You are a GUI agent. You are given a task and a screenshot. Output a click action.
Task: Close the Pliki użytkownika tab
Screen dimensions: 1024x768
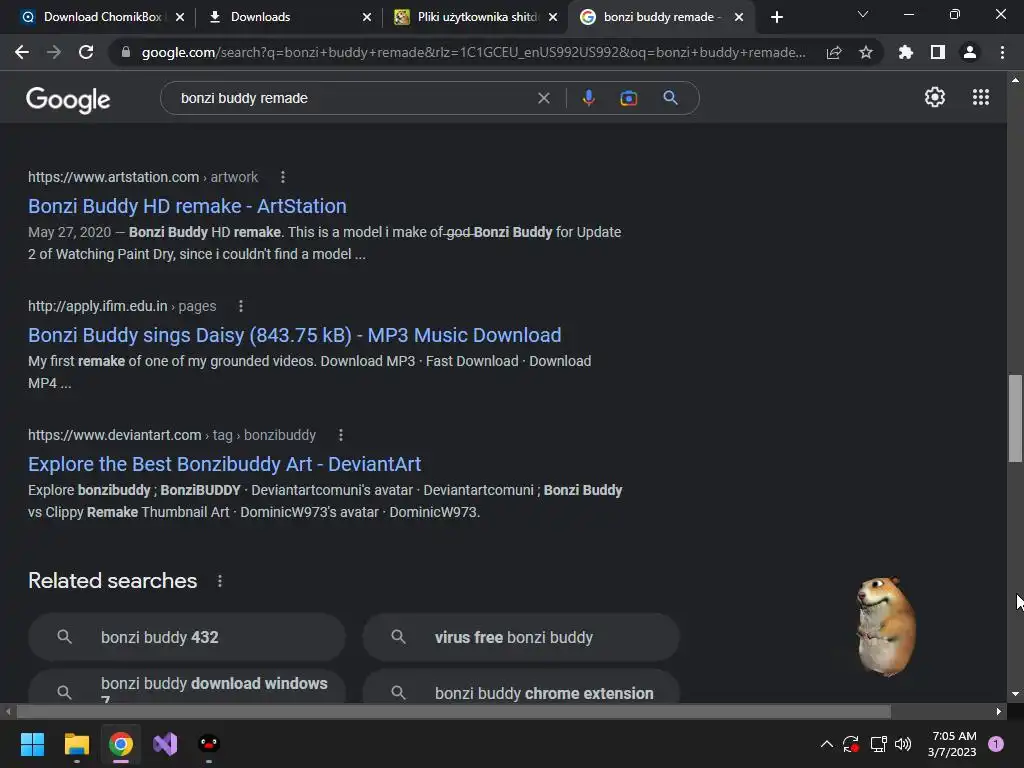[553, 17]
